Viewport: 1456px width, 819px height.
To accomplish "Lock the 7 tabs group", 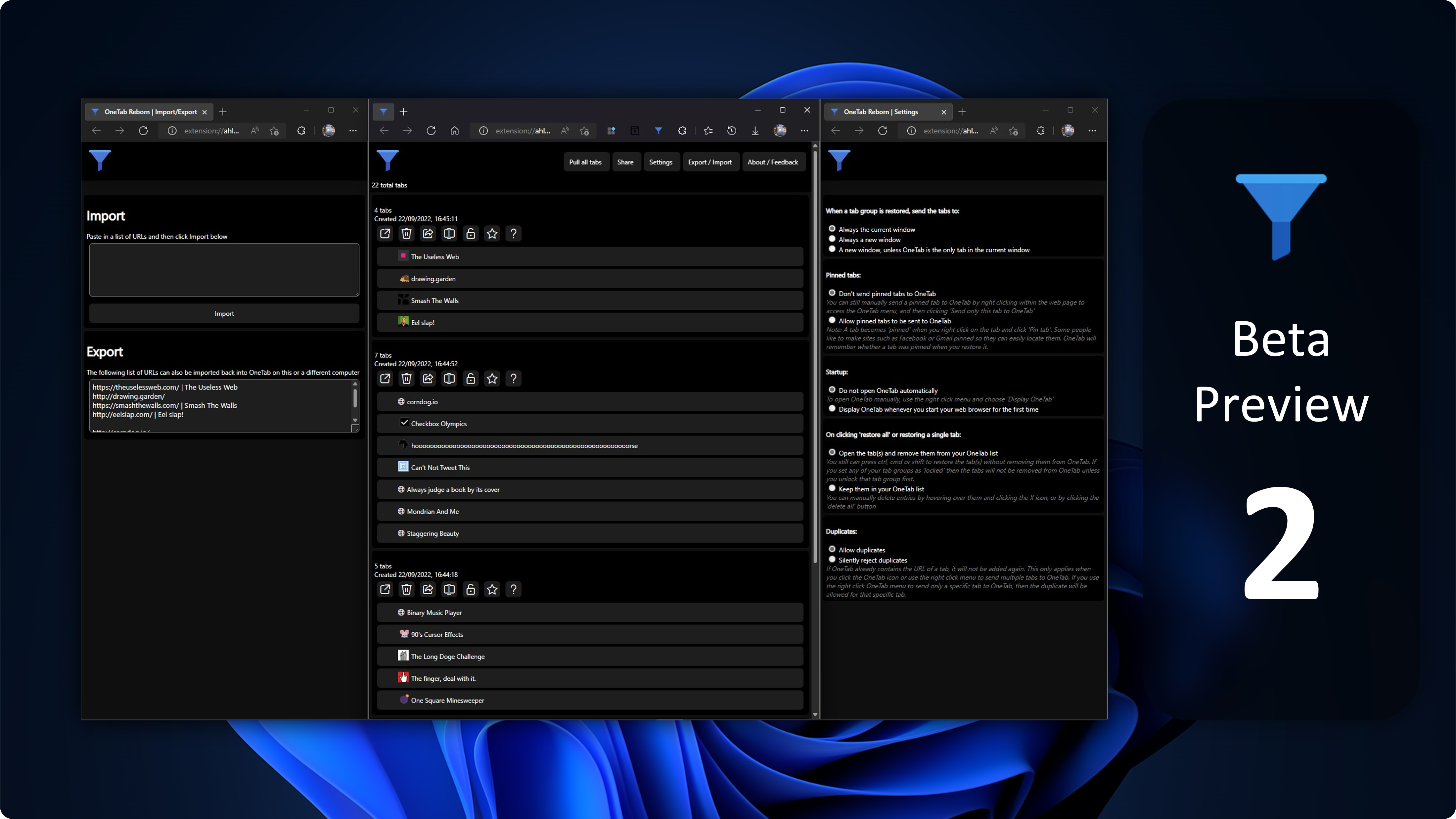I will click(x=471, y=379).
